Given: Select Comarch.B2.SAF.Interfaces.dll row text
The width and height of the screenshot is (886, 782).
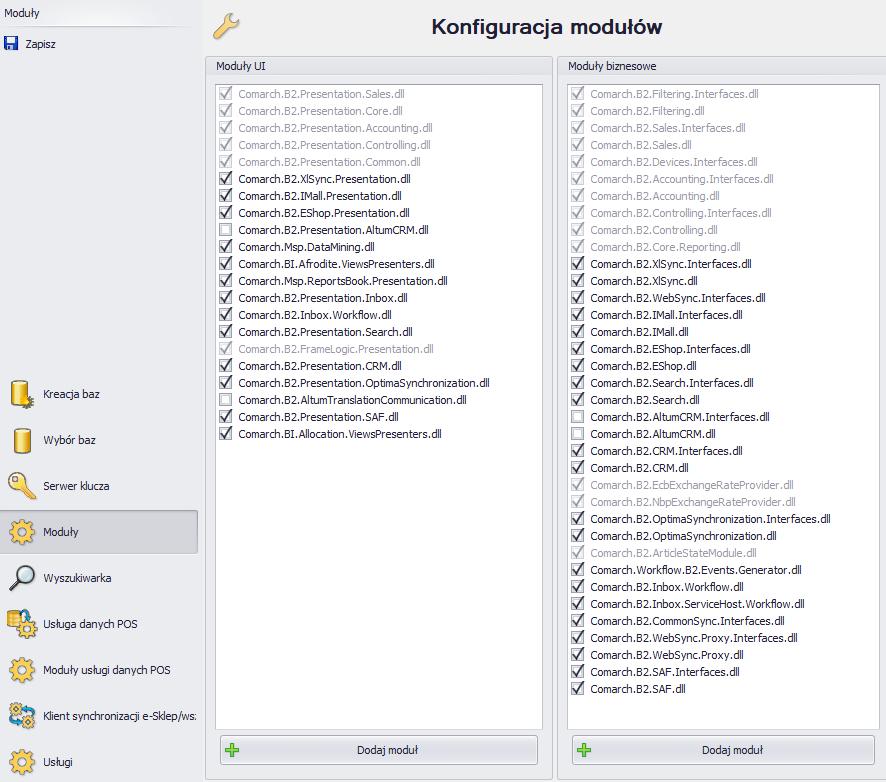Looking at the screenshot, I should pos(664,672).
